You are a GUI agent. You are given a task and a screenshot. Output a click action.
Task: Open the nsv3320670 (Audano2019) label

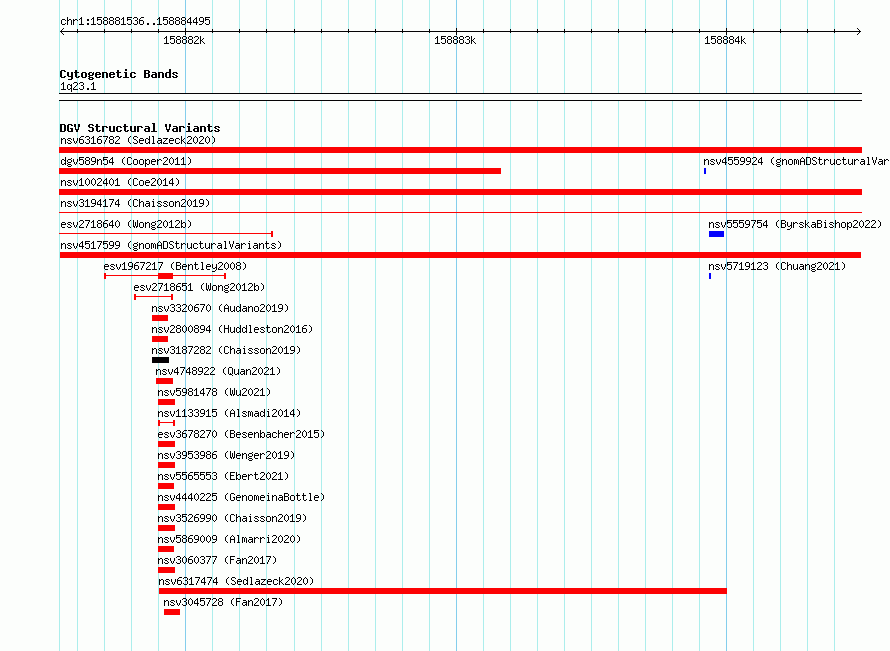tap(220, 308)
